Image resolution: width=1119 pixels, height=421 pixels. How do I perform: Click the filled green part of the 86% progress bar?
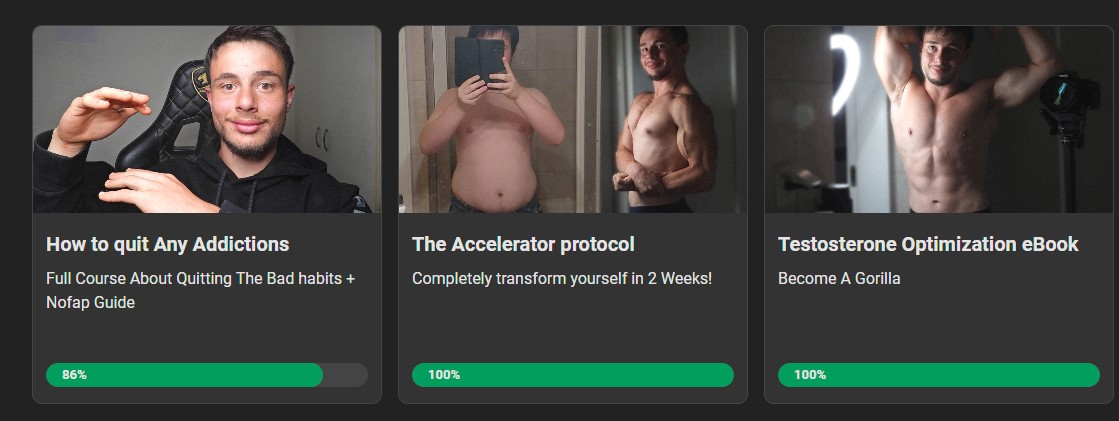click(x=185, y=375)
